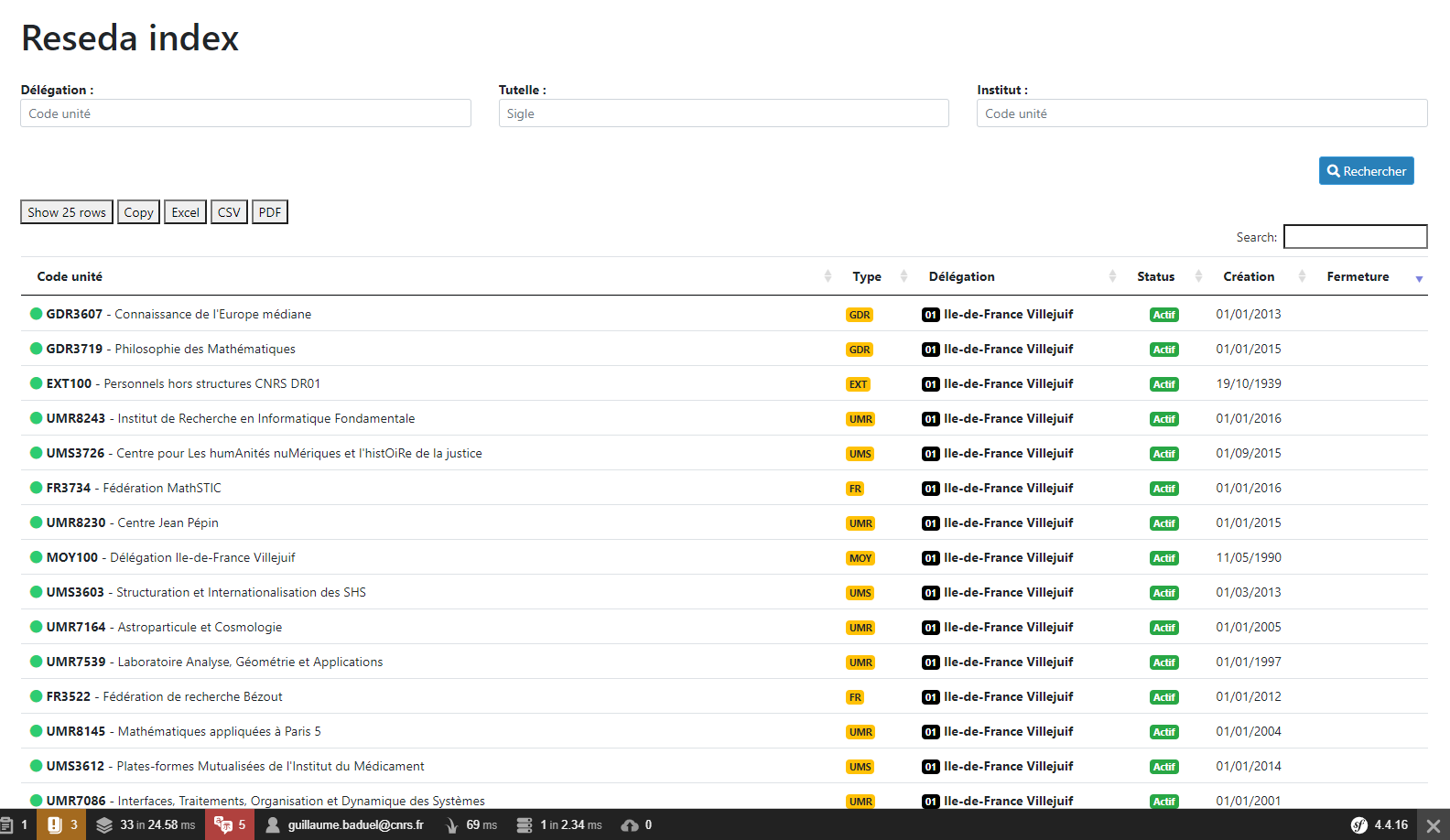Click Reseda index page heading
Screen dimensions: 1450x840
click(x=130, y=38)
